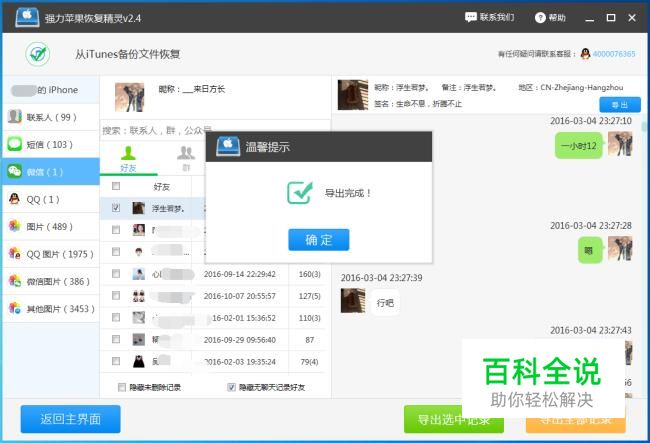The image size is (650, 443).
Task: Click 浮生若梦 avatar in friend list
Action: [x=138, y=208]
